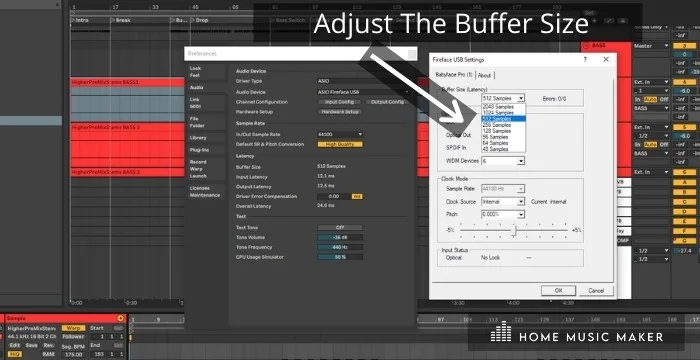Image resolution: width=700 pixels, height=360 pixels.
Task: Toggle the HiQ button in Sample box
Action: coord(14,354)
